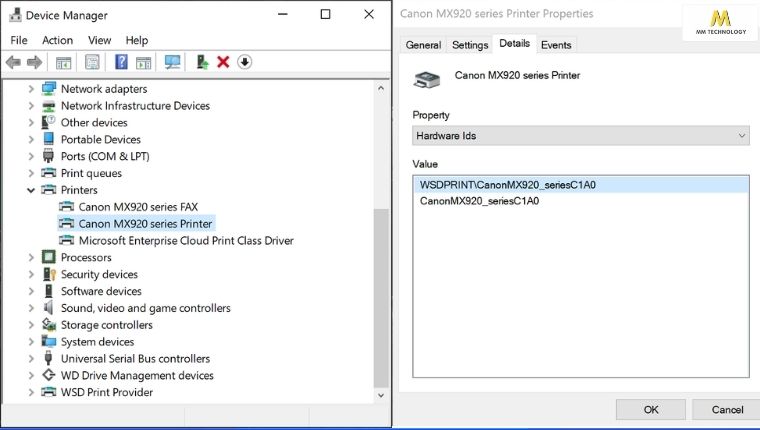Click OK in Printer Properties
The height and width of the screenshot is (430, 760).
pyautogui.click(x=650, y=410)
